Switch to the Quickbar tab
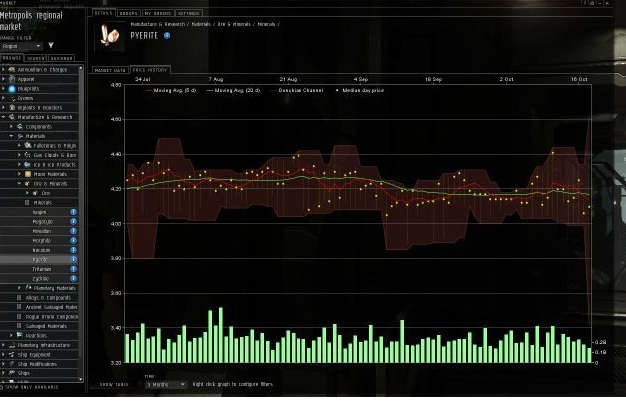The width and height of the screenshot is (626, 414). click(x=61, y=58)
